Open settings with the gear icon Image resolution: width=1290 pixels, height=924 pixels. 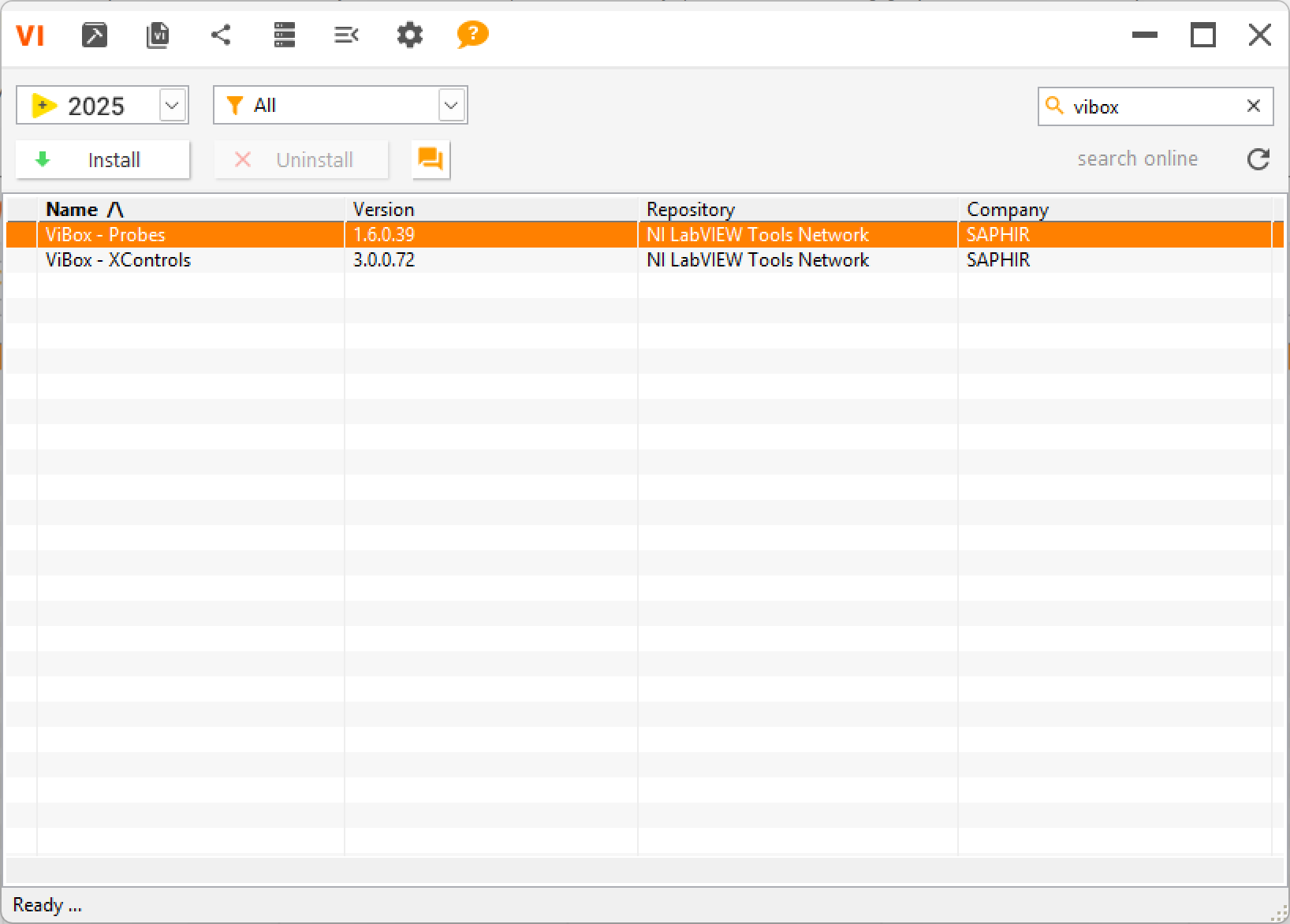[410, 35]
